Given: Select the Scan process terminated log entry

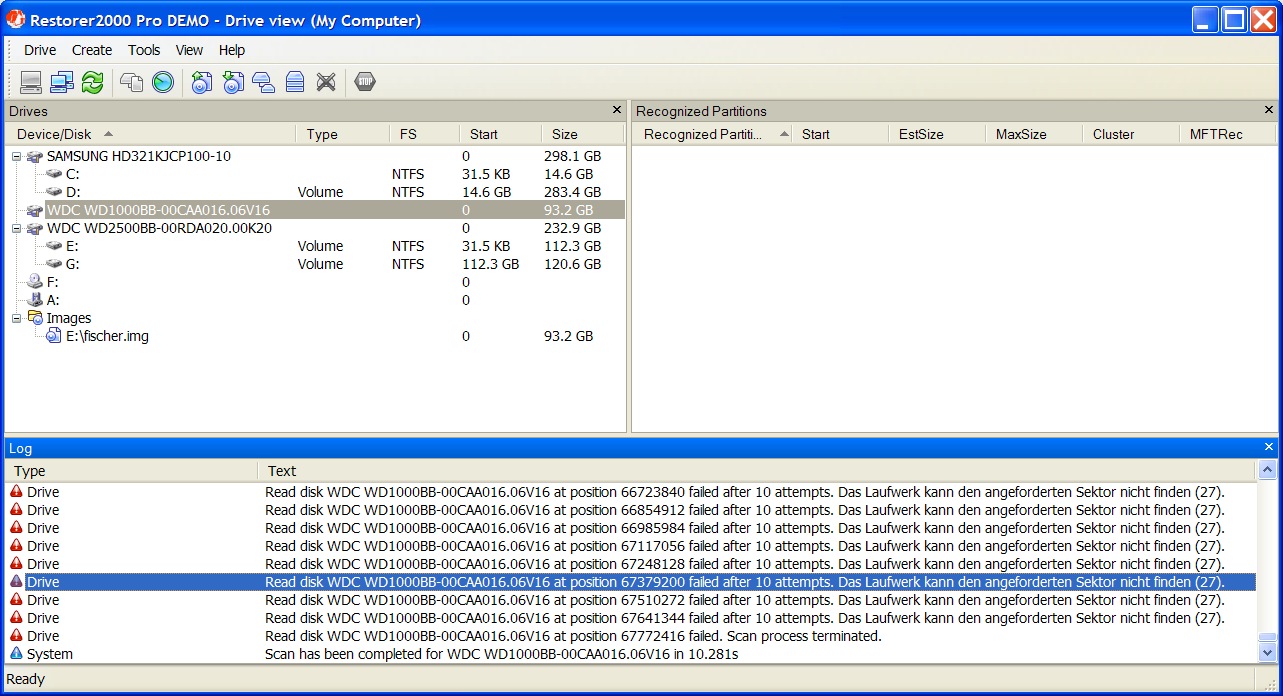Looking at the screenshot, I should click(632, 636).
